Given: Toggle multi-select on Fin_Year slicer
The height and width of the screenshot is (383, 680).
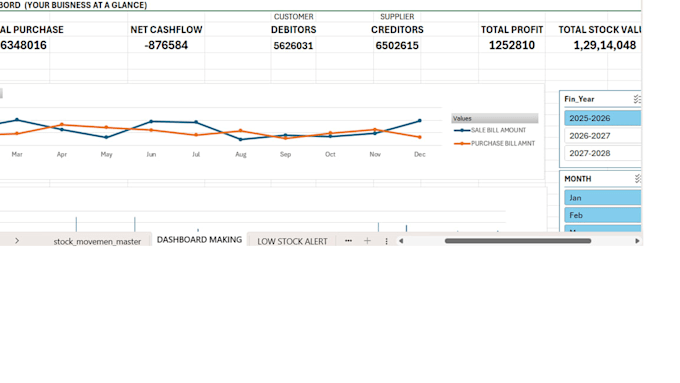Looking at the screenshot, I should [x=637, y=99].
